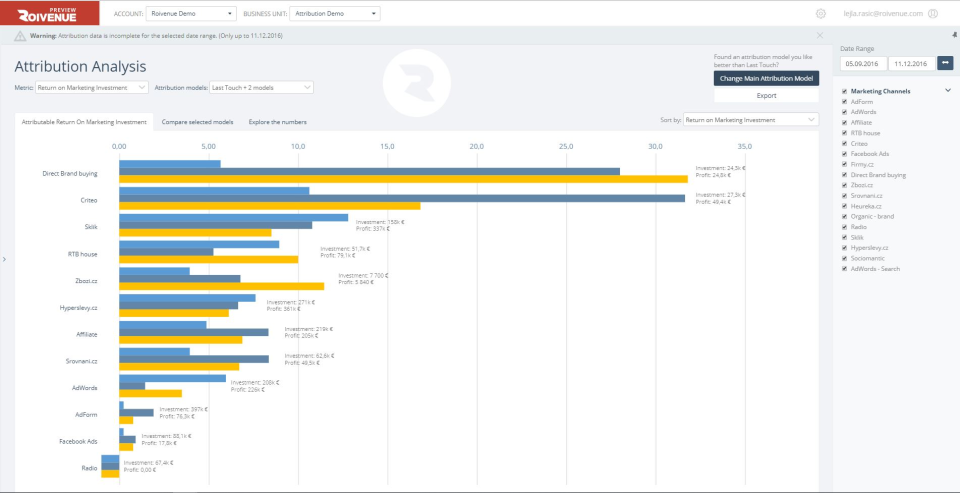The image size is (960, 493).
Task: Open the Account dropdown Roivenue Demo
Action: click(x=191, y=13)
